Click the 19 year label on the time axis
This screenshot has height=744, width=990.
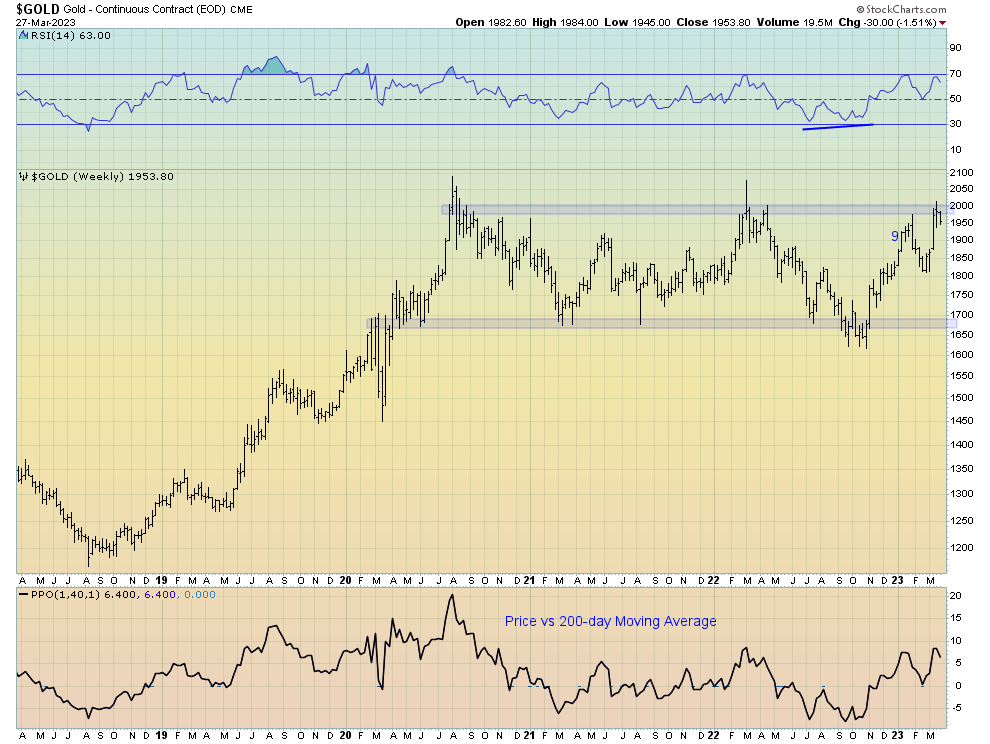(162, 581)
